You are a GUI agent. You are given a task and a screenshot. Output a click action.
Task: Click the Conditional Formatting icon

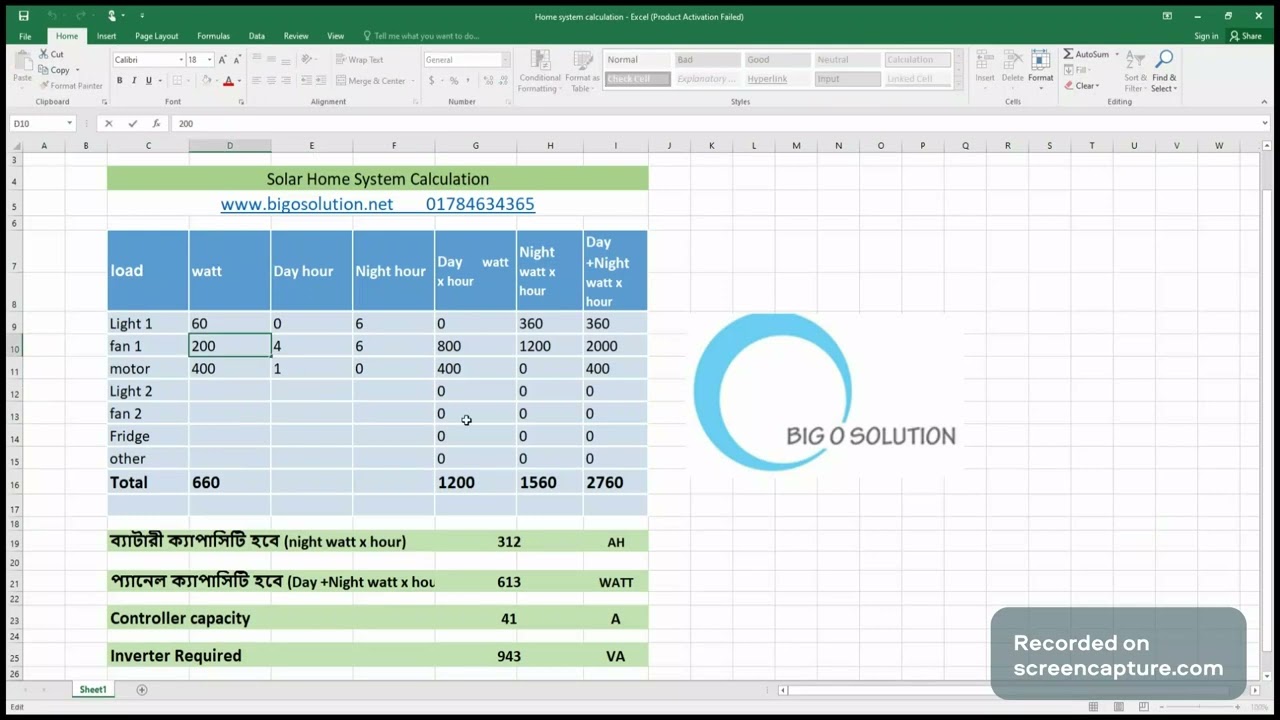(540, 71)
